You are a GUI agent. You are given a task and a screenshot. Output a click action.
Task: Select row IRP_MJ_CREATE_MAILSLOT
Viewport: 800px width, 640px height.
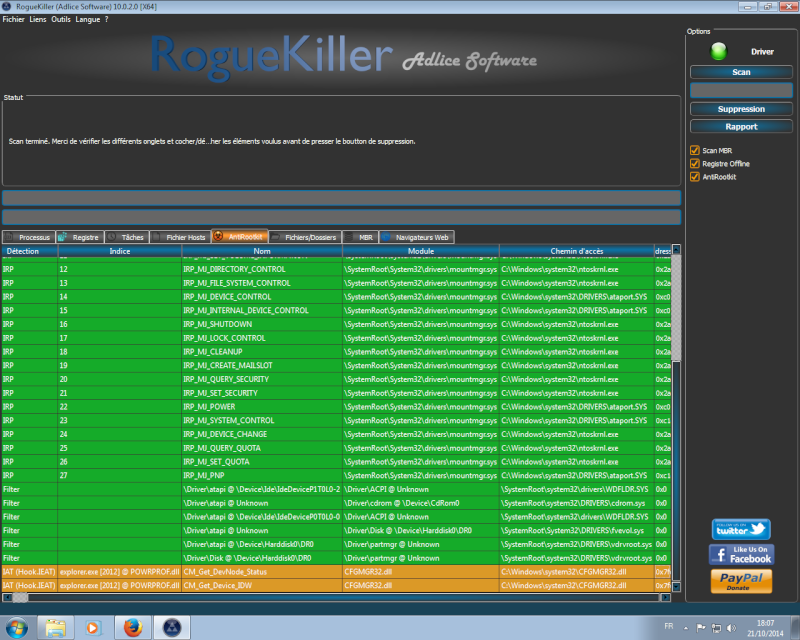pos(336,365)
